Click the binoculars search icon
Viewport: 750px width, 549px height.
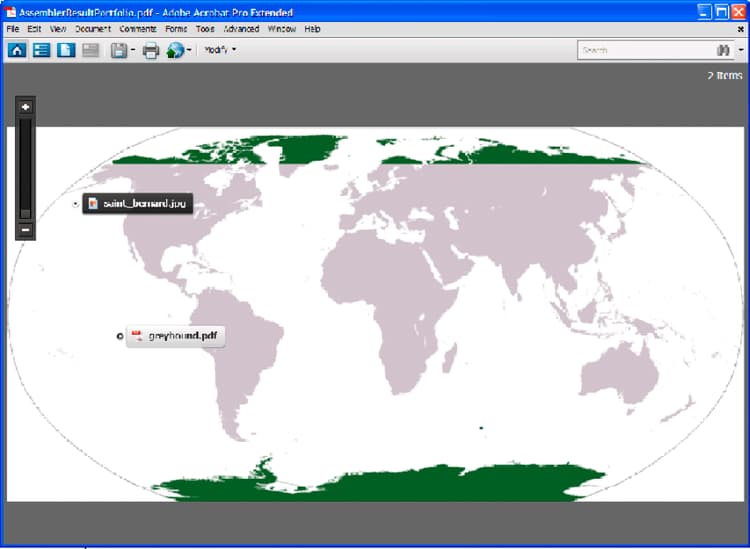click(723, 50)
